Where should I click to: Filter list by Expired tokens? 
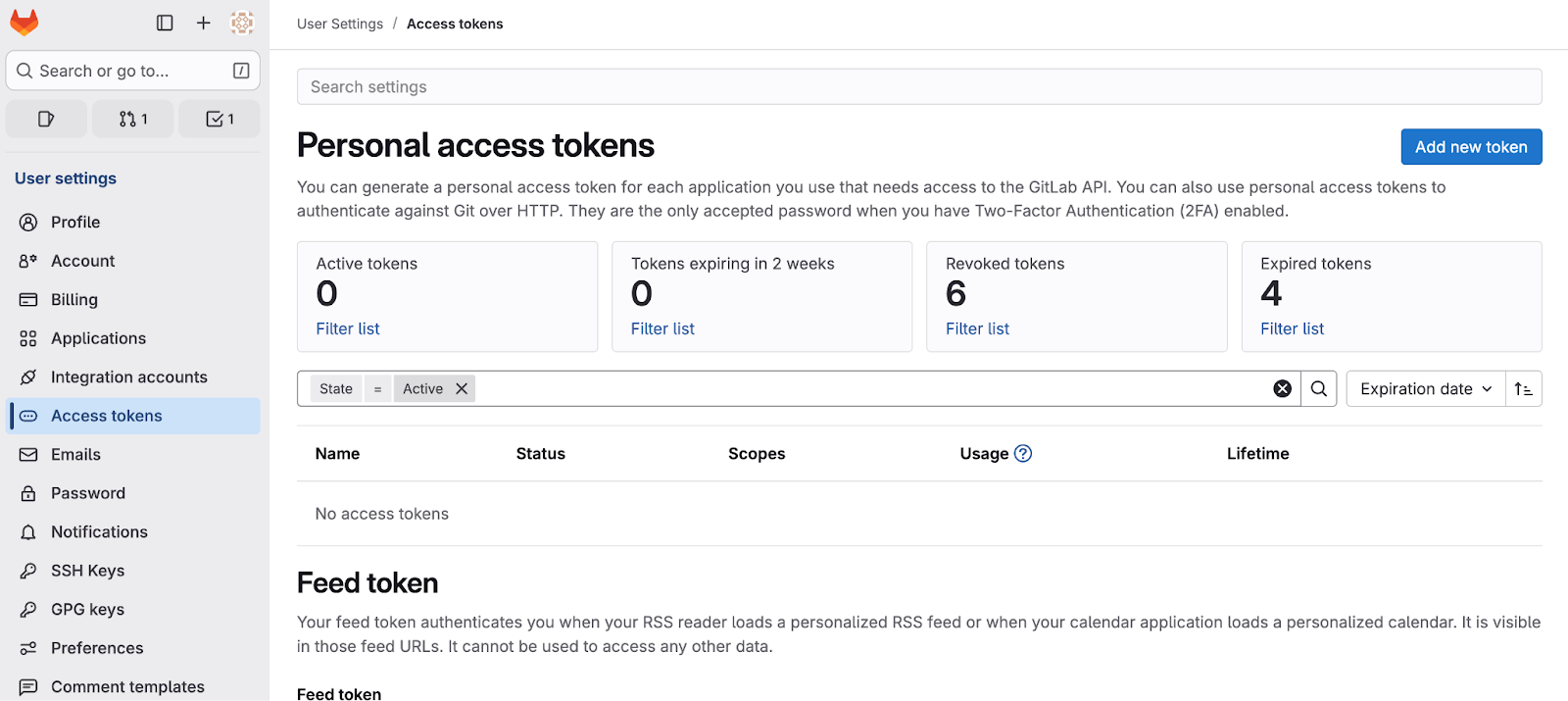[x=1292, y=328]
